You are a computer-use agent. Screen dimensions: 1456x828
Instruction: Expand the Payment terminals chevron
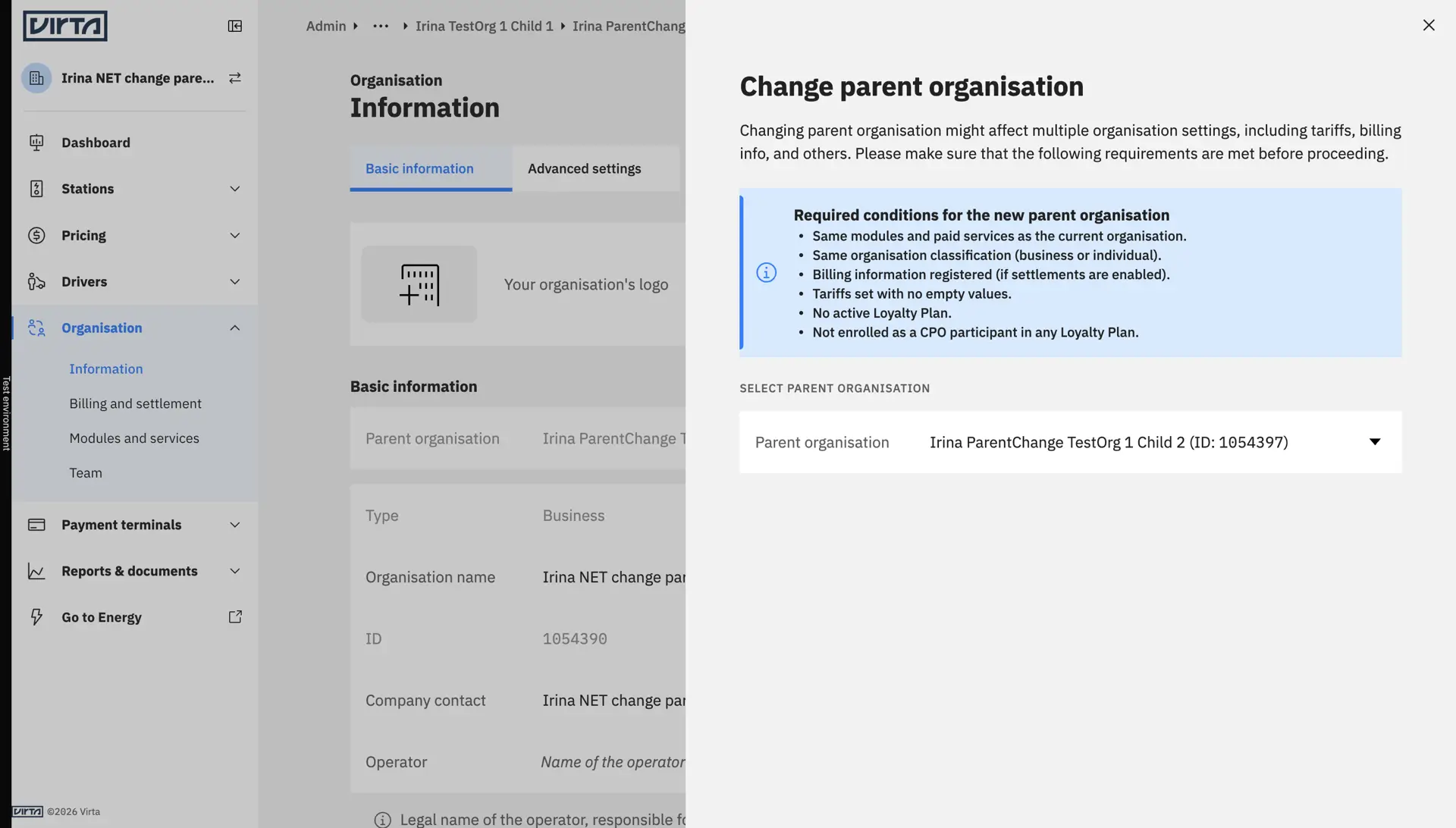235,525
